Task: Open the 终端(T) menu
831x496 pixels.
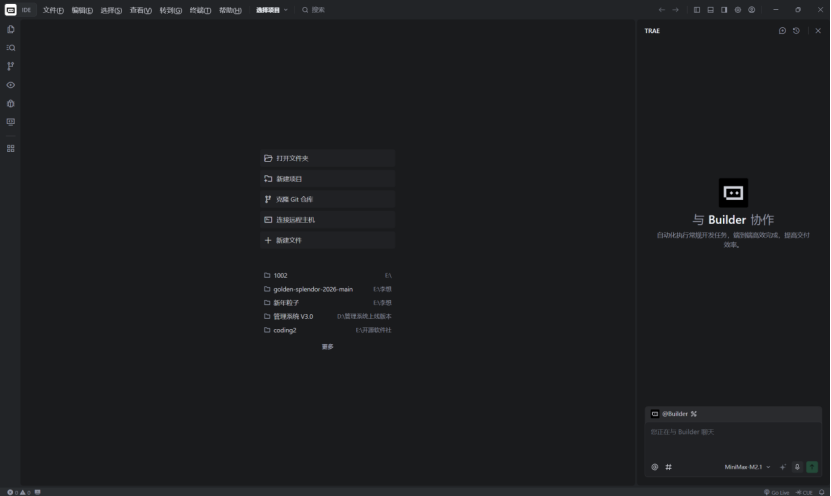Action: pos(200,10)
